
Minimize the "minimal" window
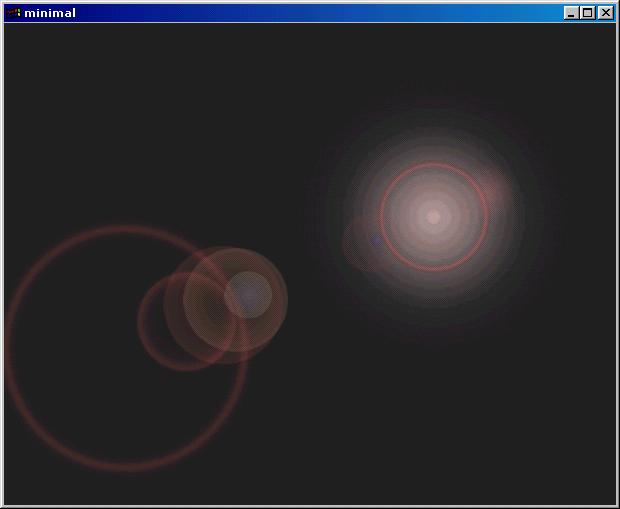pyautogui.click(x=571, y=13)
